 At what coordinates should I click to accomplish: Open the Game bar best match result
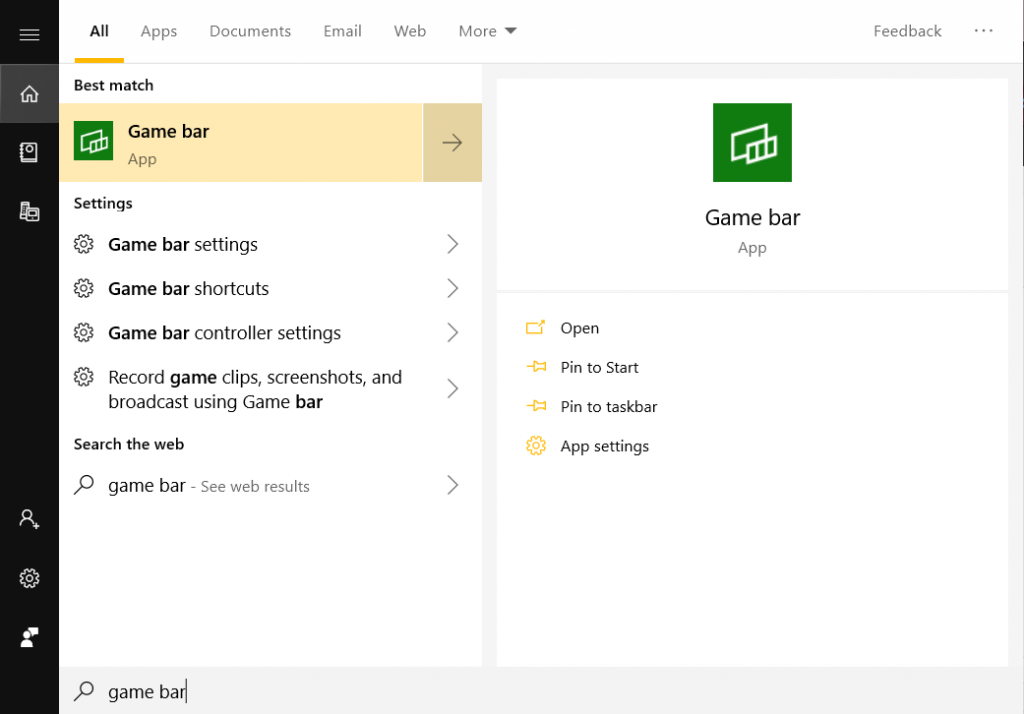pyautogui.click(x=241, y=142)
